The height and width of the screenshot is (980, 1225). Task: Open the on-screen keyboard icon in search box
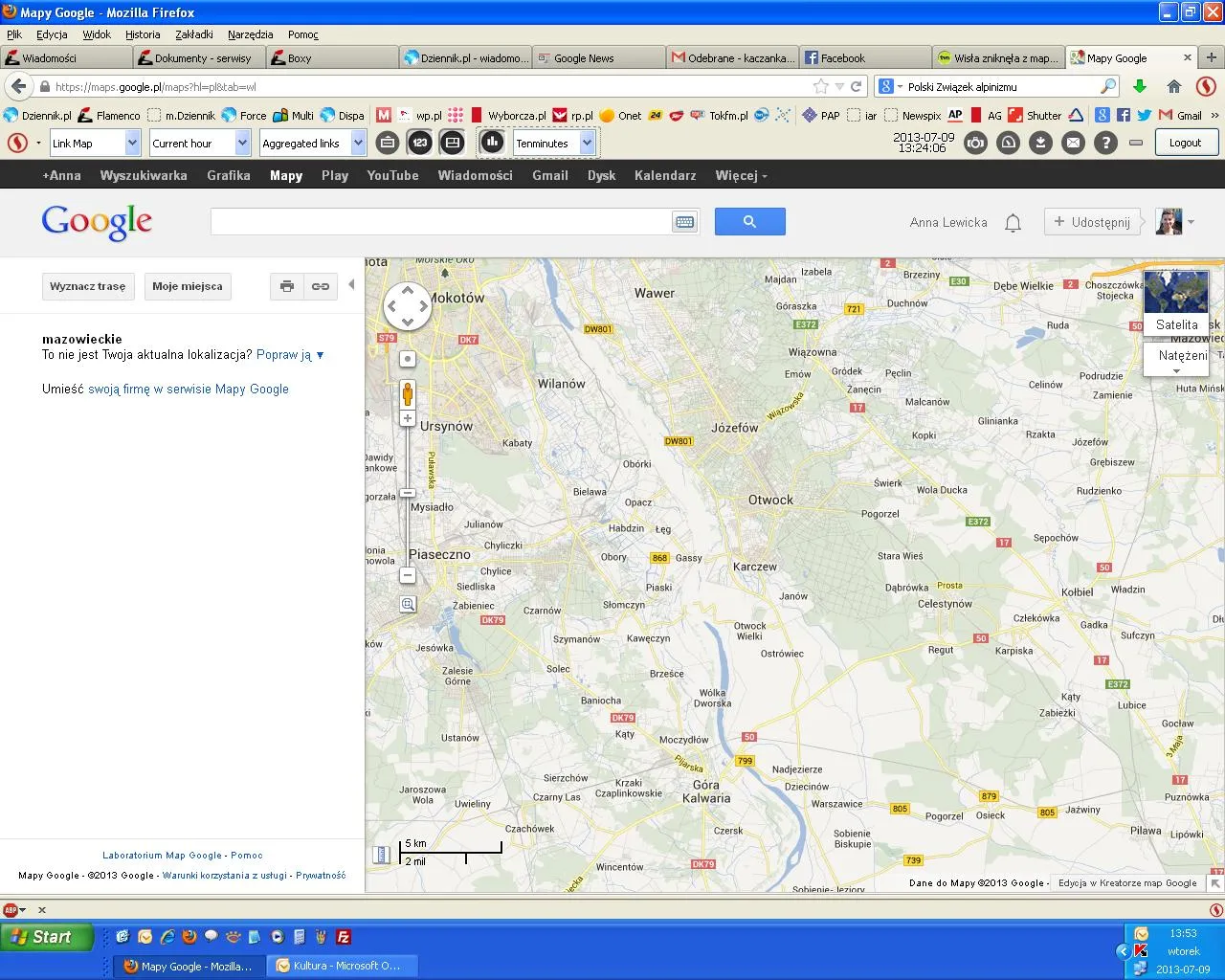click(x=683, y=221)
